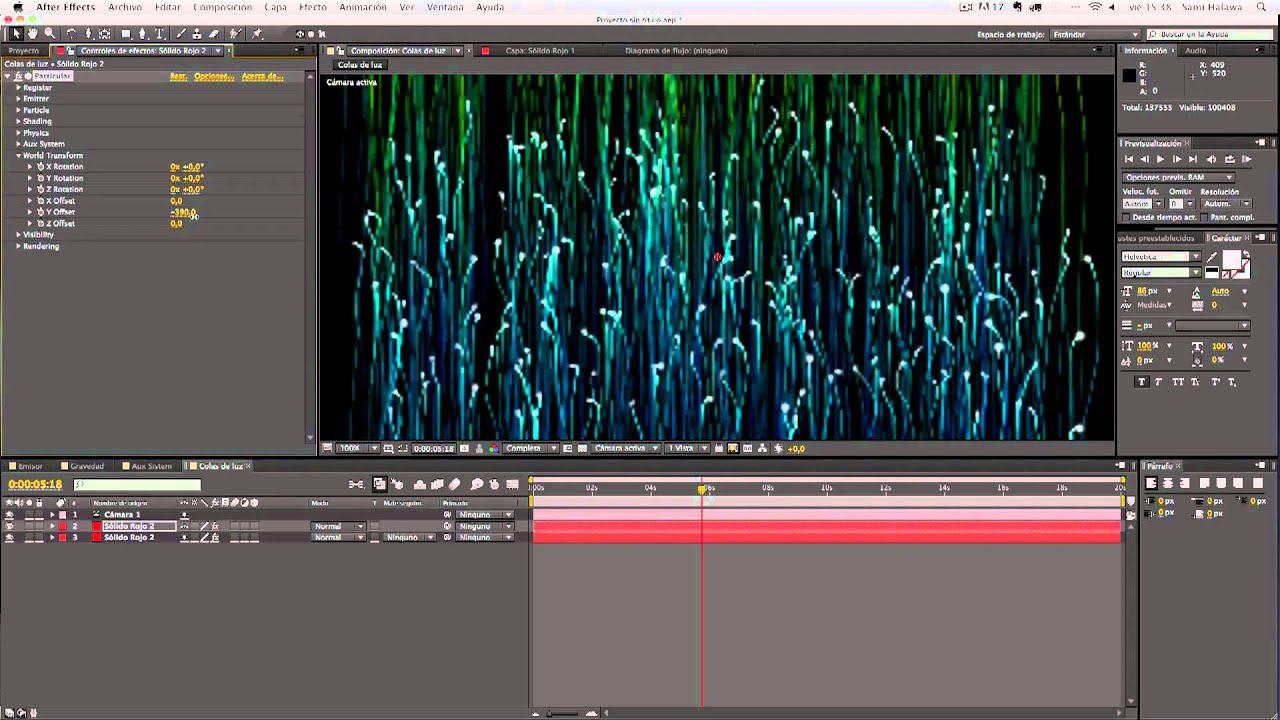Select the Selection arrow tool
This screenshot has width=1280, height=720.
click(x=16, y=33)
